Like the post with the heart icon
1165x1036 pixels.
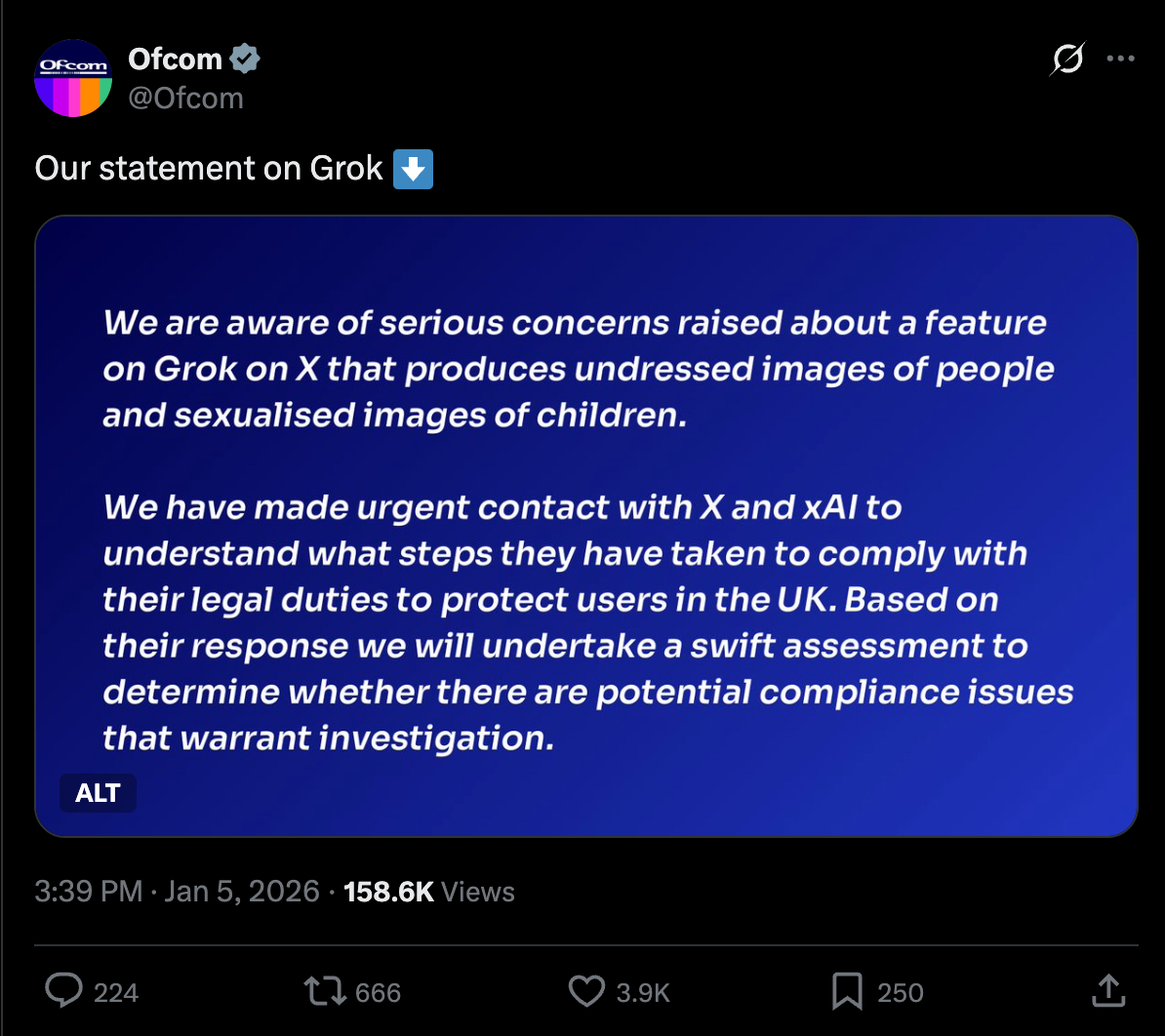click(586, 992)
